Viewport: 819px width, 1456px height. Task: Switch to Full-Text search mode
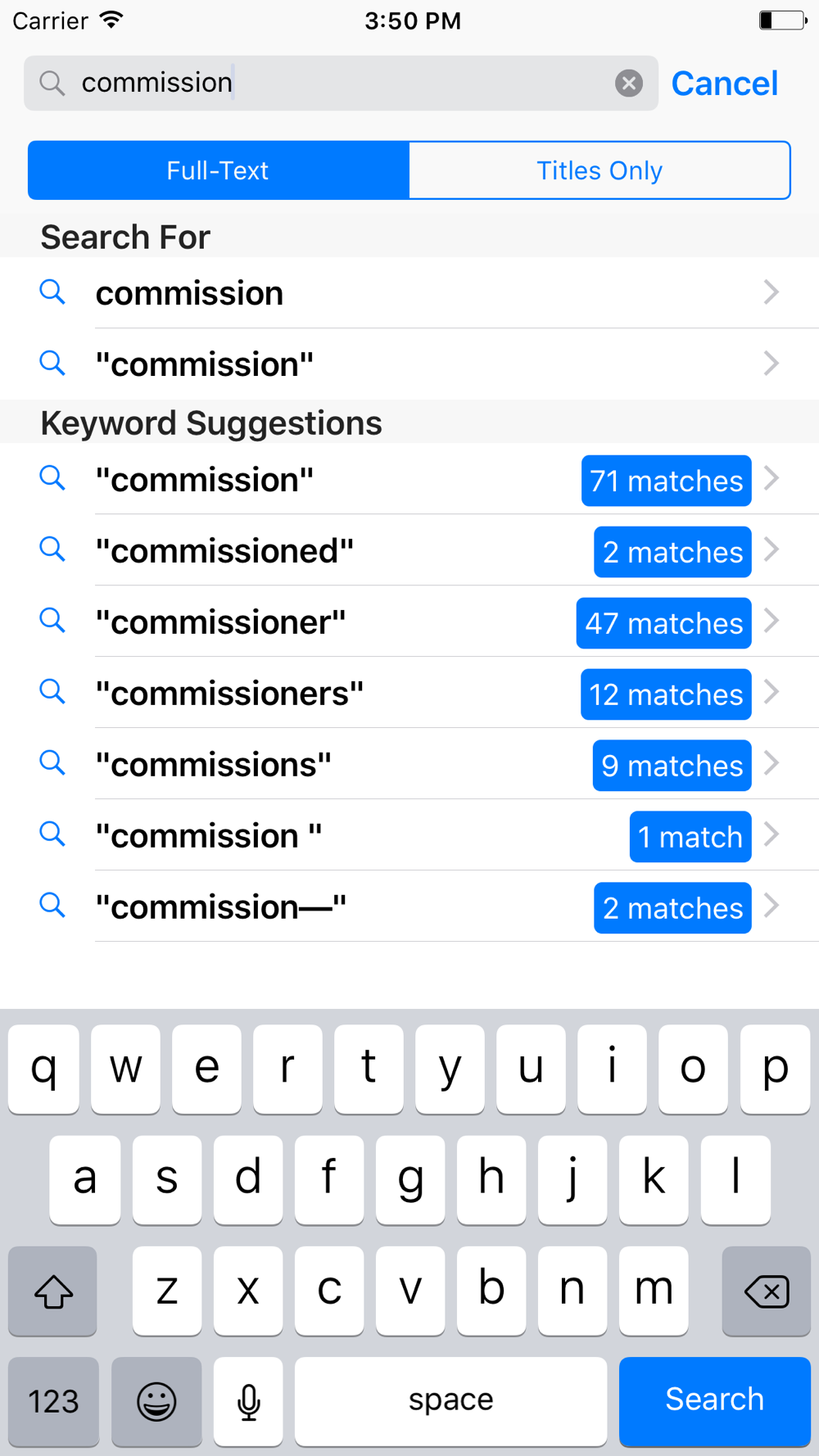pyautogui.click(x=218, y=170)
